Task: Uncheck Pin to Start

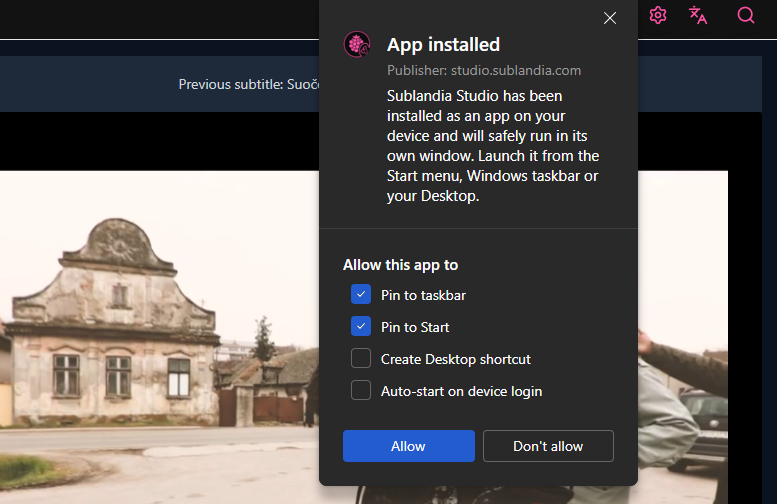Action: click(x=361, y=327)
